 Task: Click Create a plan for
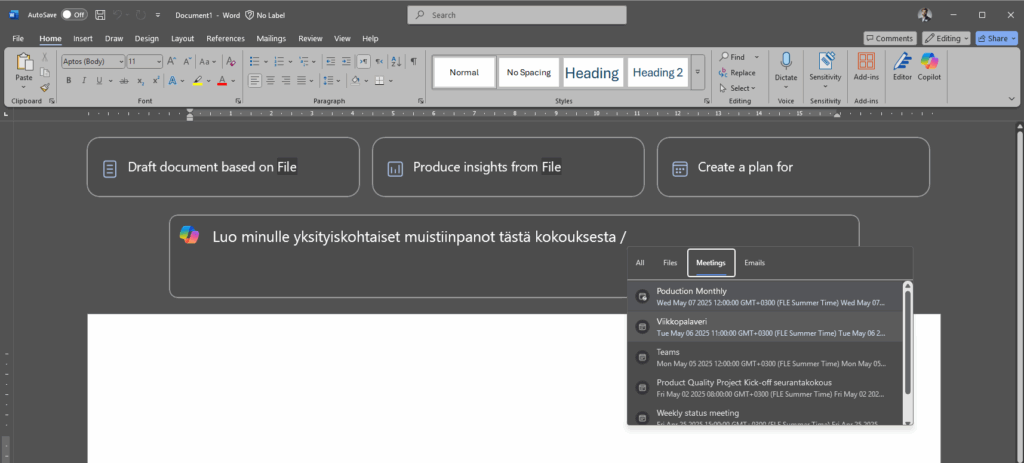[x=793, y=167]
